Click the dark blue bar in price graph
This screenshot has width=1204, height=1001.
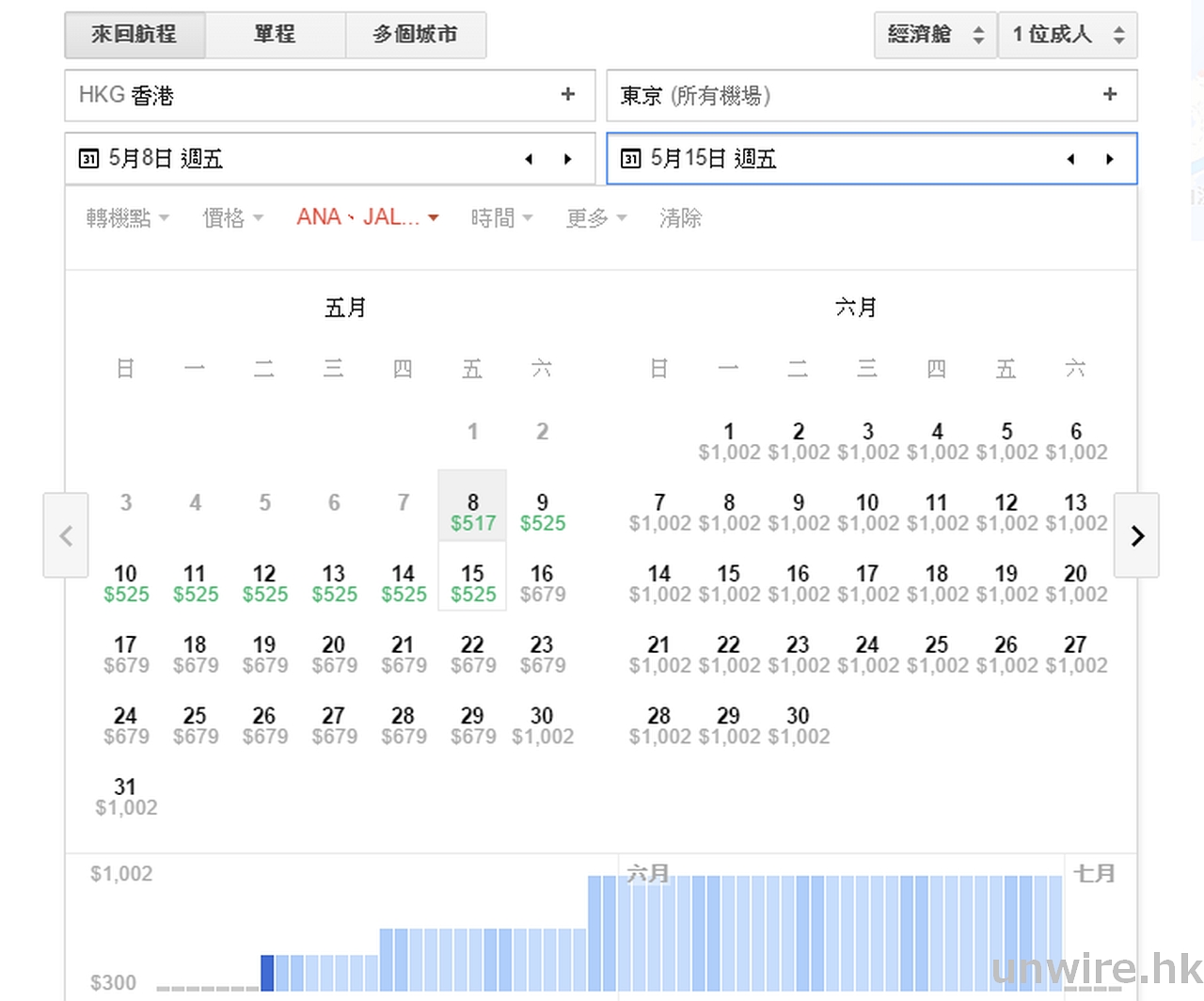tap(267, 973)
